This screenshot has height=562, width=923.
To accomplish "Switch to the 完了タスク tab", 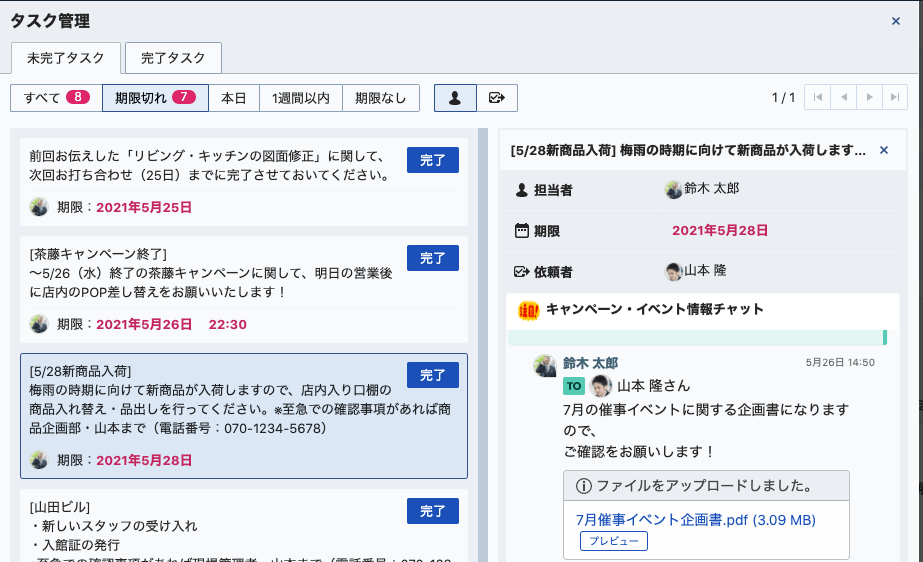I will coord(173,59).
